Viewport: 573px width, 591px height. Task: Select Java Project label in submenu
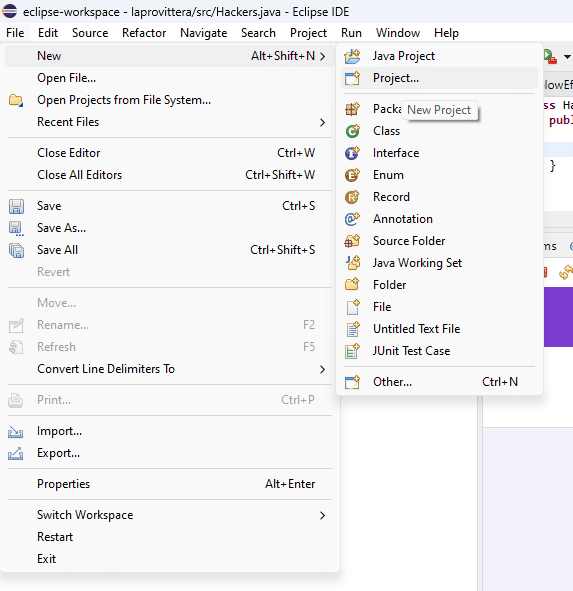pos(404,56)
